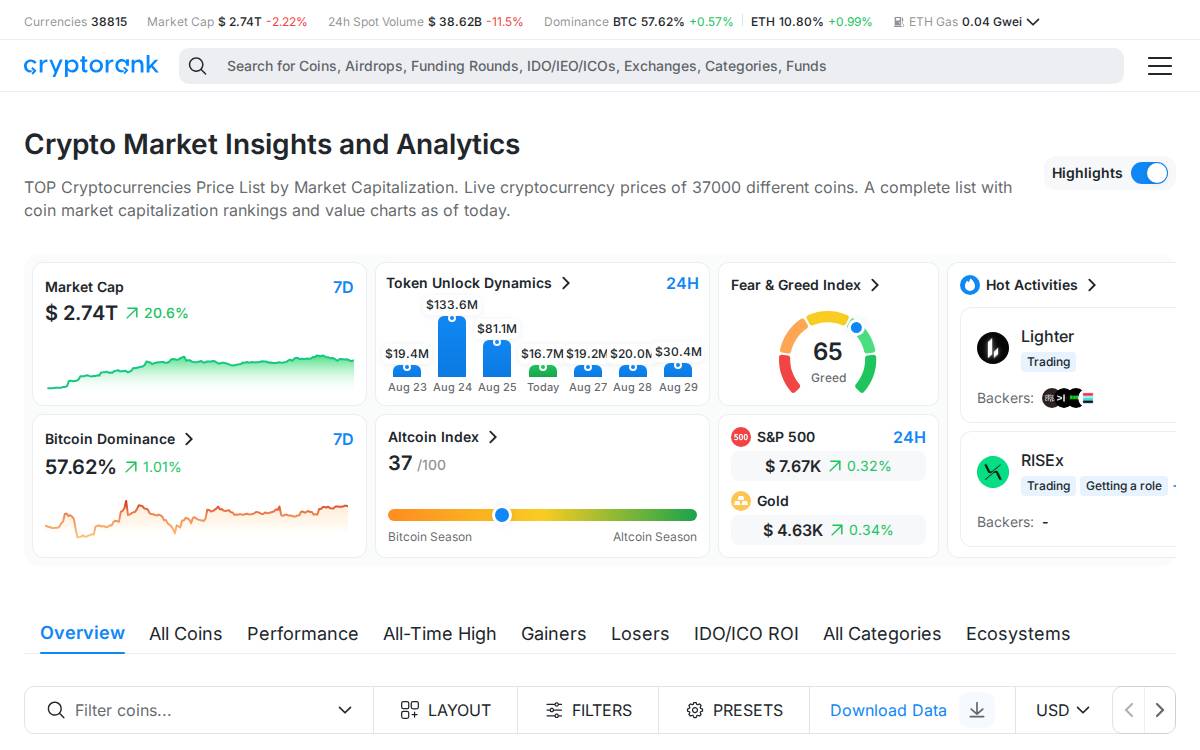
Task: Click the RISEx project logo
Action: coord(993,472)
